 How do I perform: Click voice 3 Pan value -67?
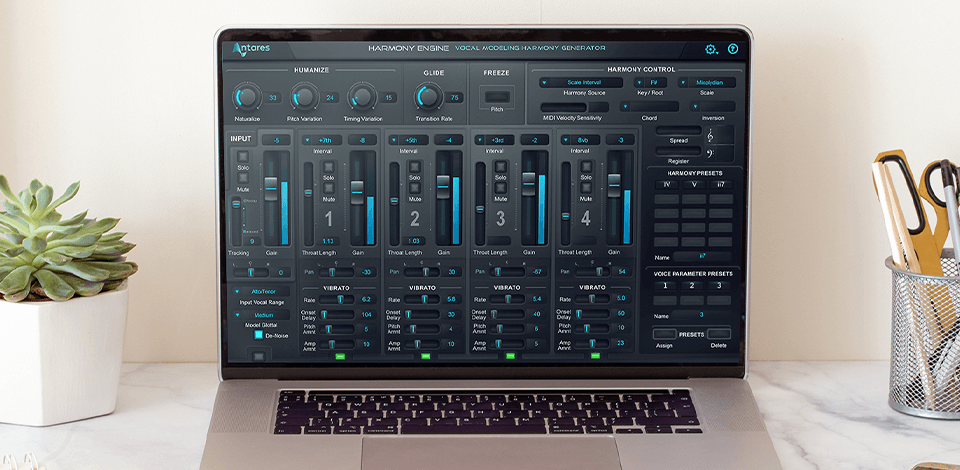[537, 272]
